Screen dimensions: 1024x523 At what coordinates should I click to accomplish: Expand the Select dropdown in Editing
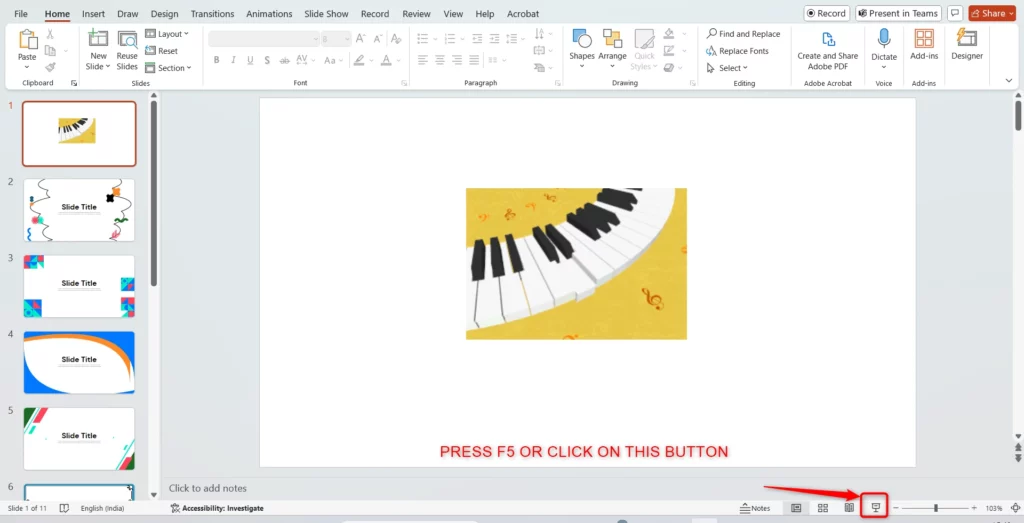pos(729,68)
